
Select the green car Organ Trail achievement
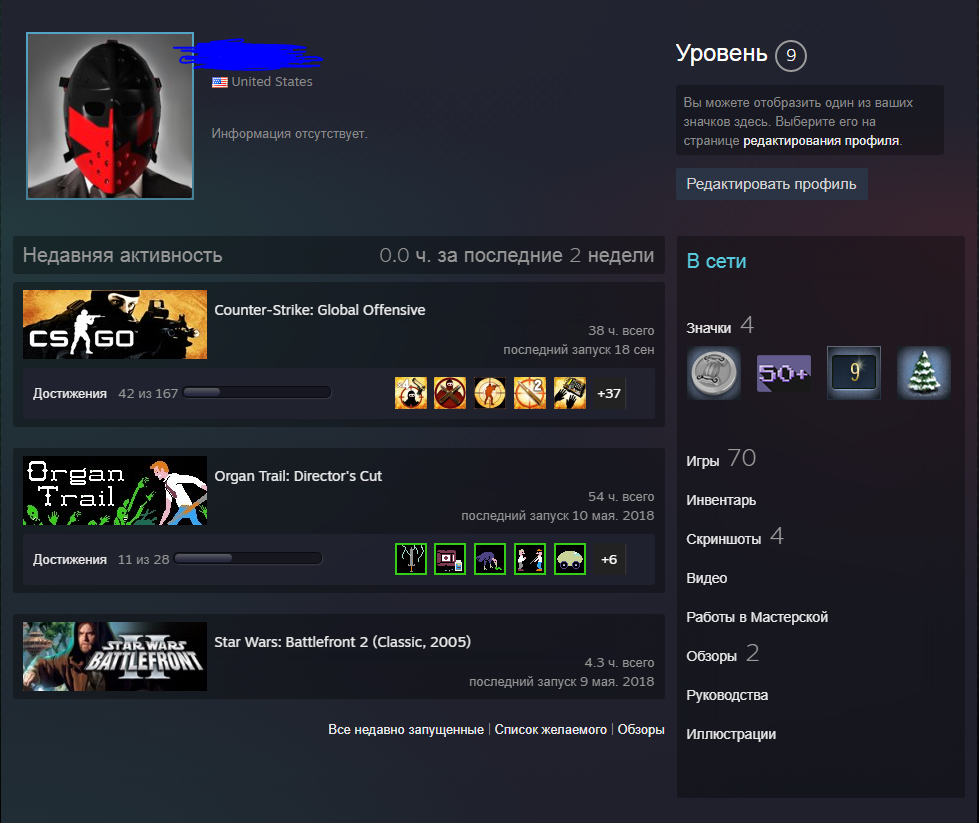[x=569, y=559]
